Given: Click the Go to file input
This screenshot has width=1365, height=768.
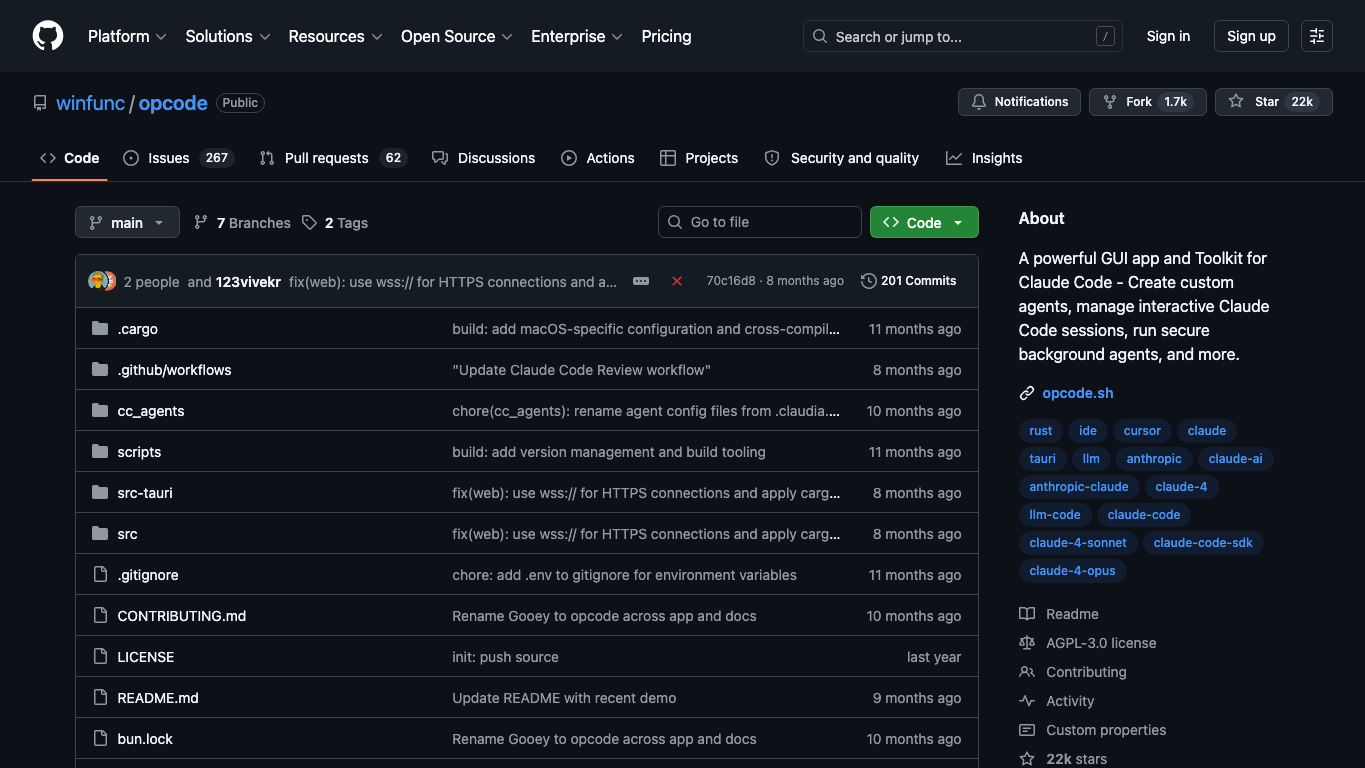Looking at the screenshot, I should pyautogui.click(x=760, y=222).
